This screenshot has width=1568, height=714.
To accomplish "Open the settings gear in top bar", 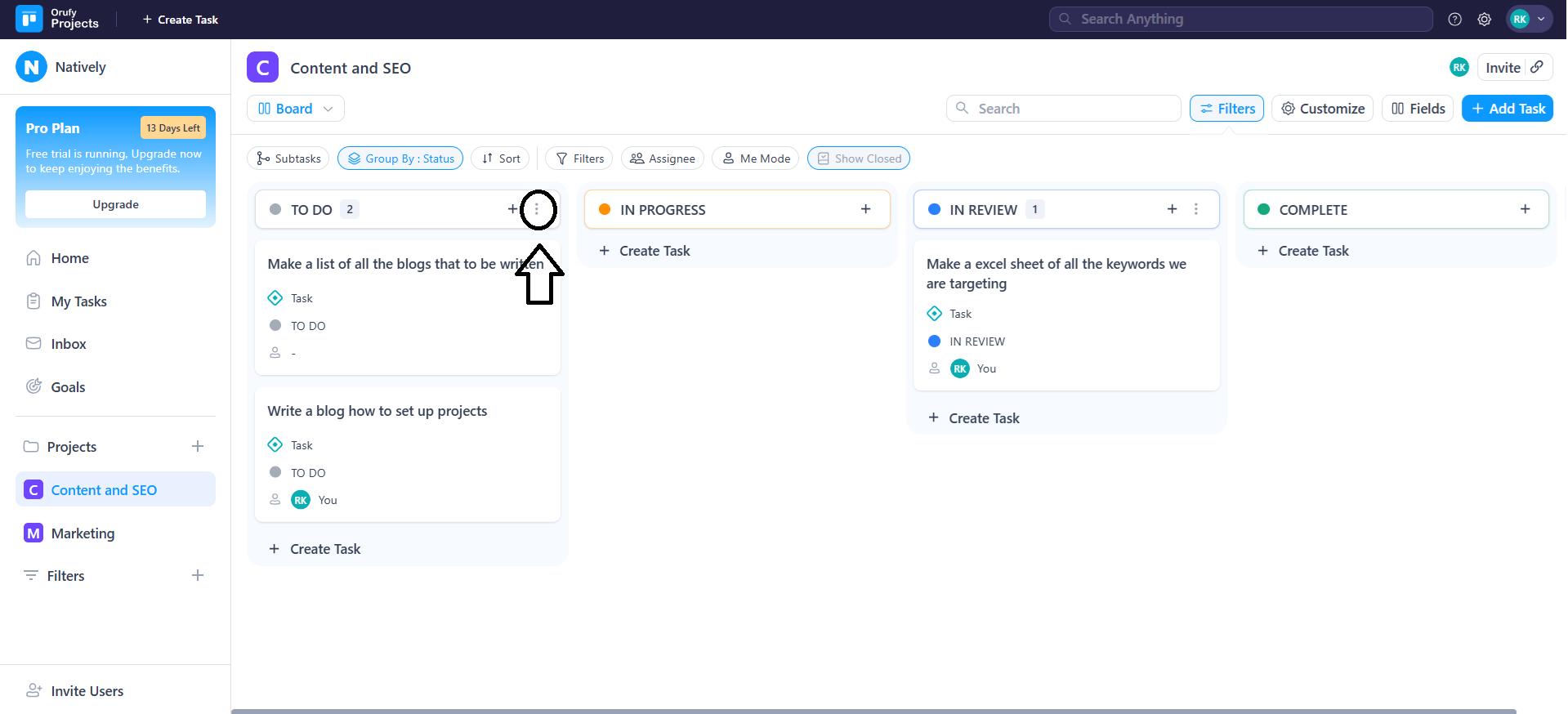I will (x=1484, y=20).
